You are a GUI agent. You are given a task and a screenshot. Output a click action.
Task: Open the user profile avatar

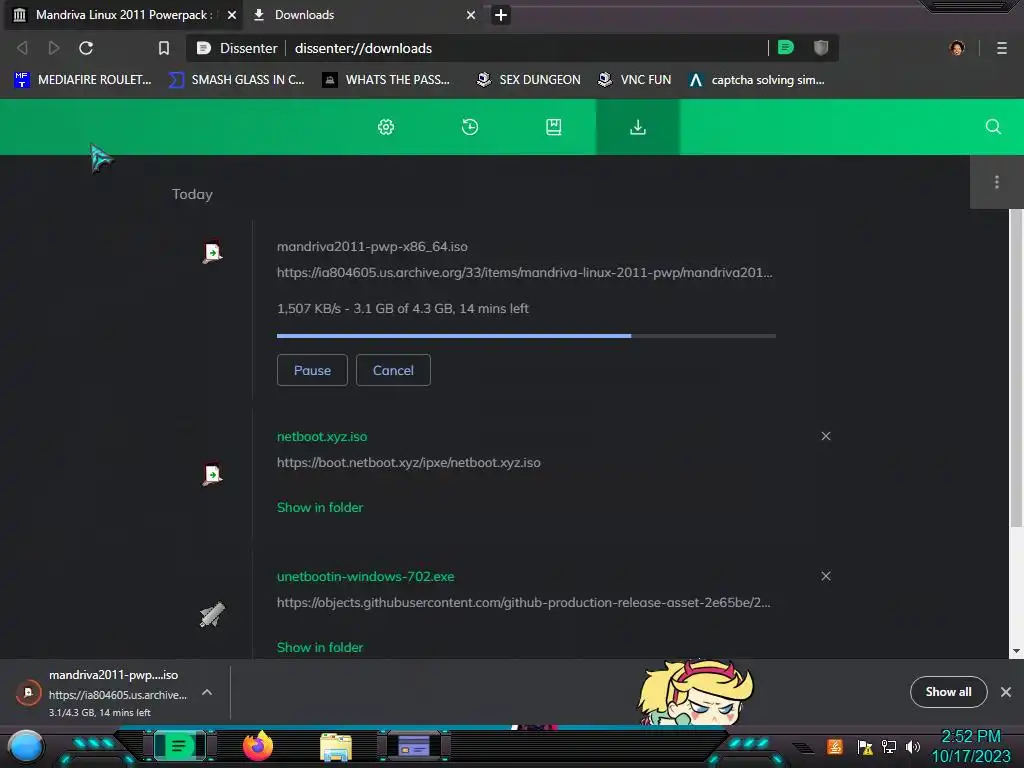coord(957,48)
